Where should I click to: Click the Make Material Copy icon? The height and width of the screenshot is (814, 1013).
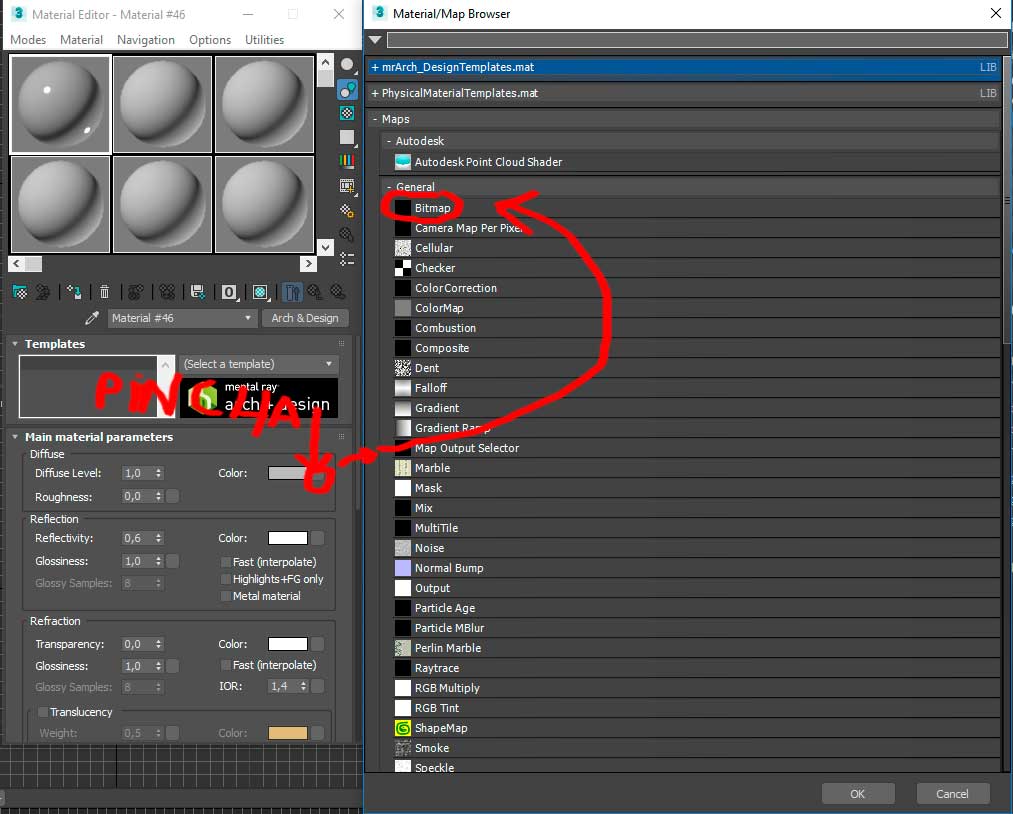pos(136,292)
